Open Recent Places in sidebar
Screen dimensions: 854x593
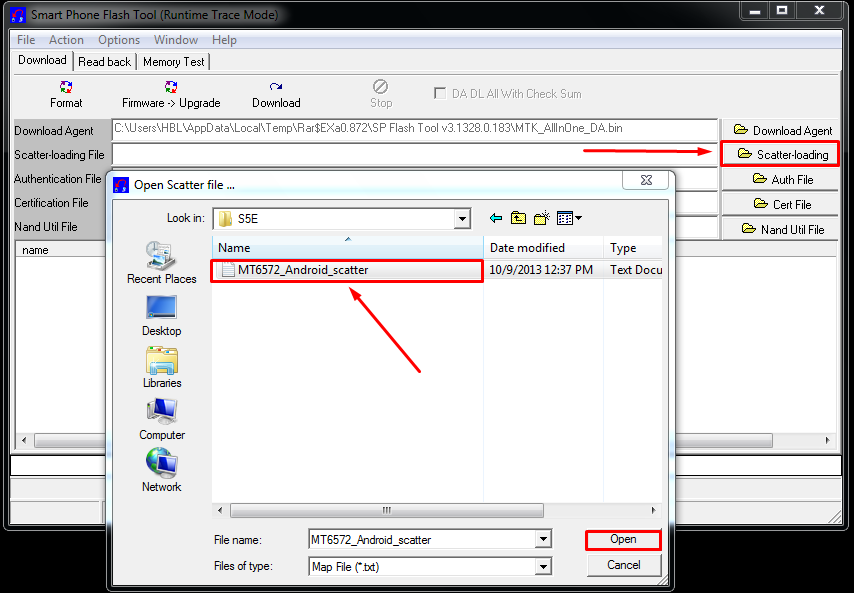pos(162,263)
